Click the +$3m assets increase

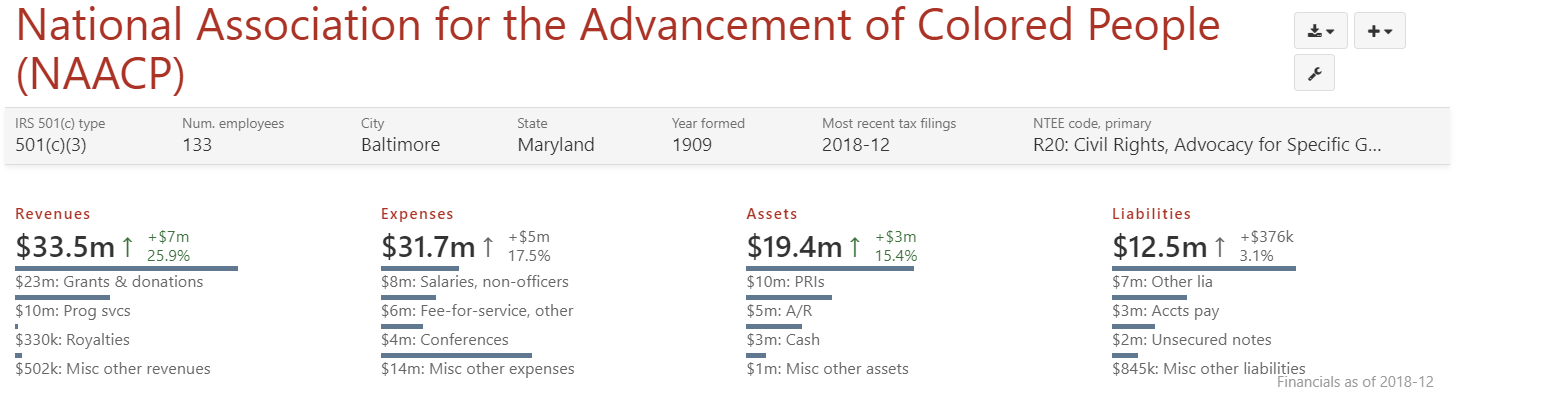(896, 238)
